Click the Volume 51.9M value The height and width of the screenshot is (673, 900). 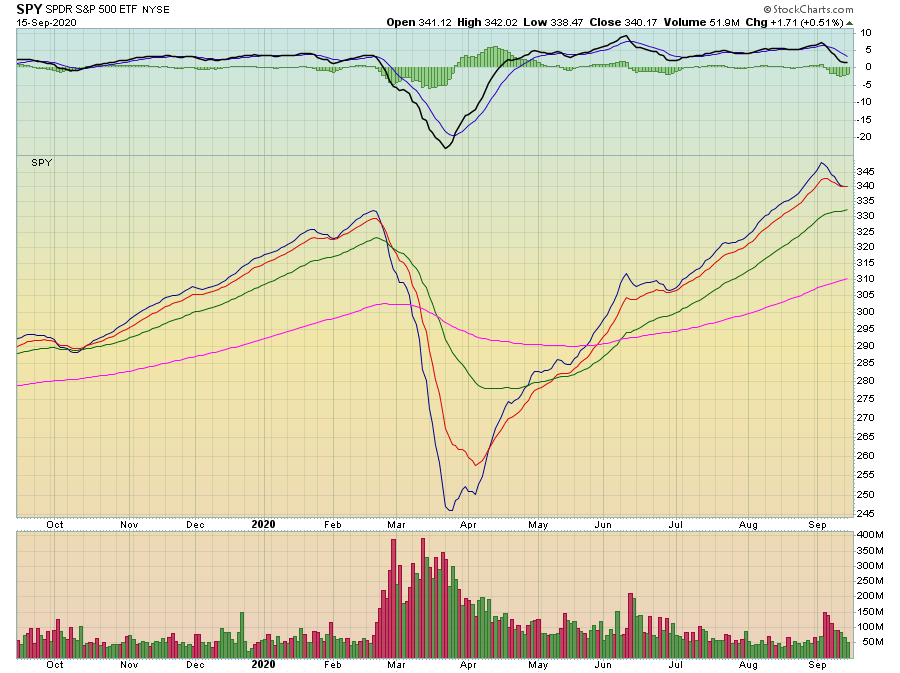[x=701, y=22]
